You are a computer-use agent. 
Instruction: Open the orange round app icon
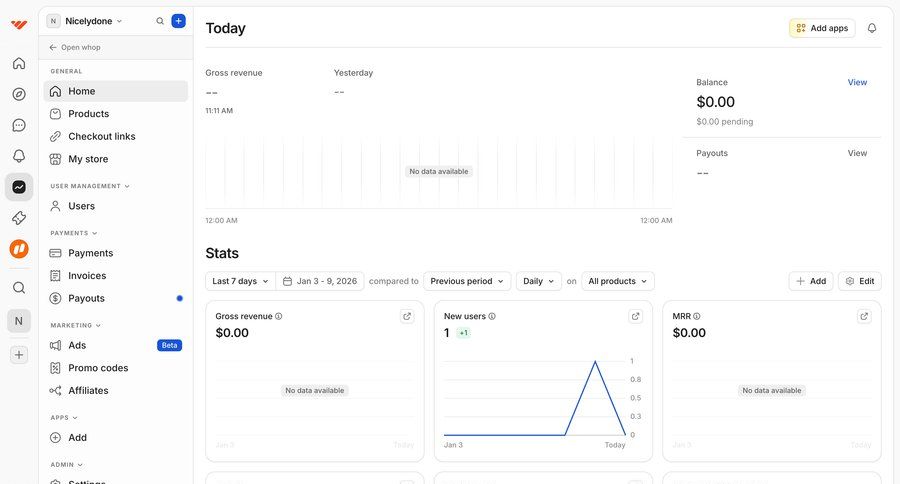pos(19,249)
